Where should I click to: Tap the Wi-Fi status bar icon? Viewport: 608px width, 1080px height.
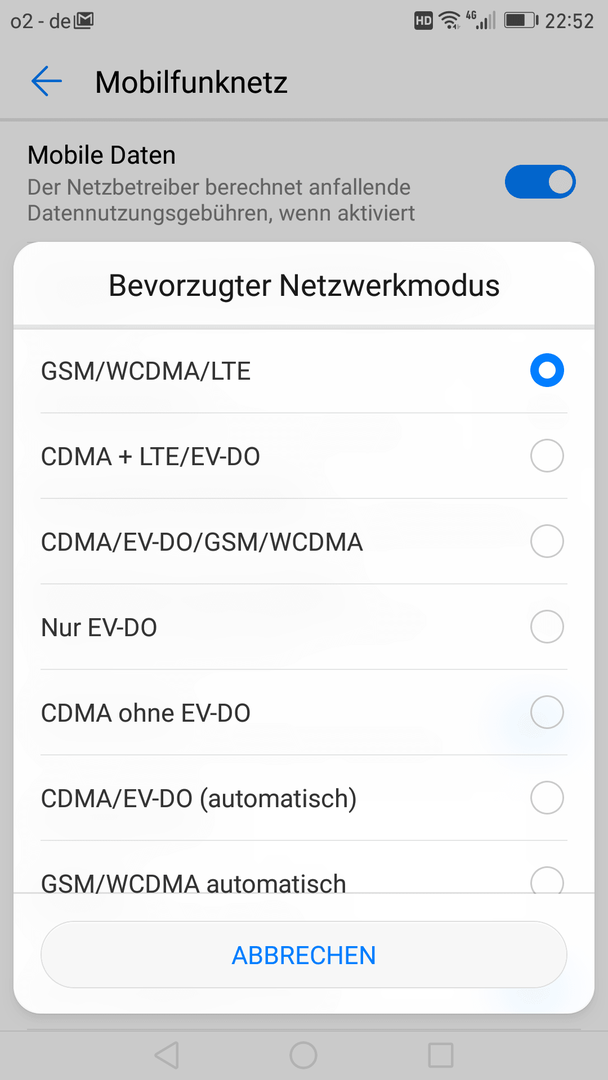(450, 21)
